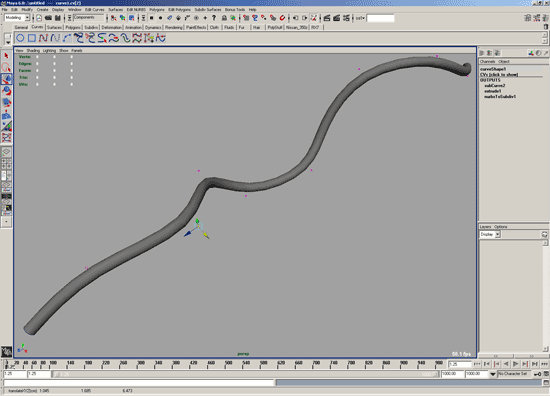
Task: Click the IPR render clapper icon
Action: coord(336,18)
